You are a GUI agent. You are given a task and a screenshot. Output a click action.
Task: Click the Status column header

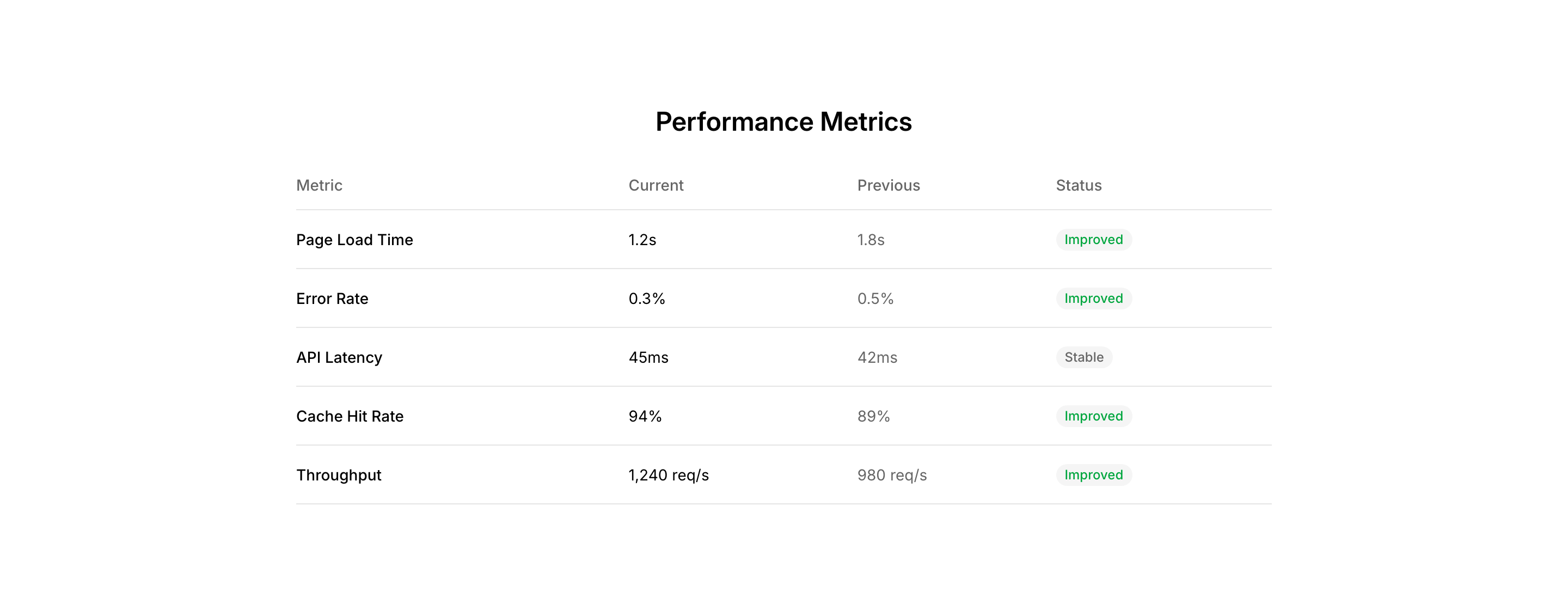[x=1078, y=185]
